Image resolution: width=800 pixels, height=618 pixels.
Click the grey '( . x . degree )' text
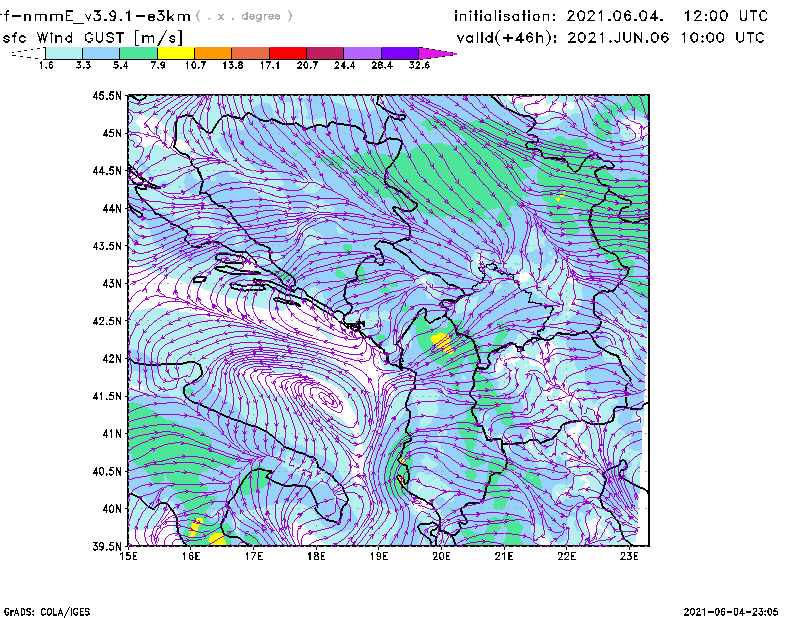tap(244, 16)
